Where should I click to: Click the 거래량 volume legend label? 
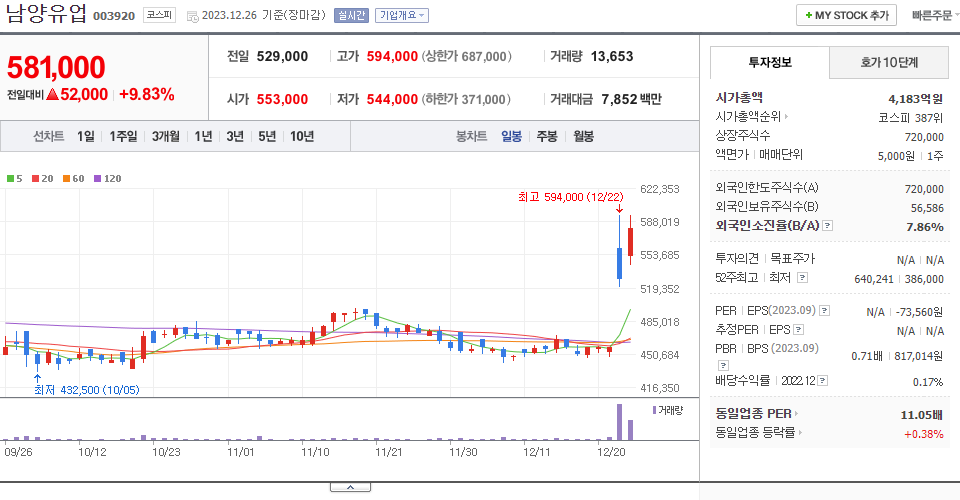tap(668, 410)
